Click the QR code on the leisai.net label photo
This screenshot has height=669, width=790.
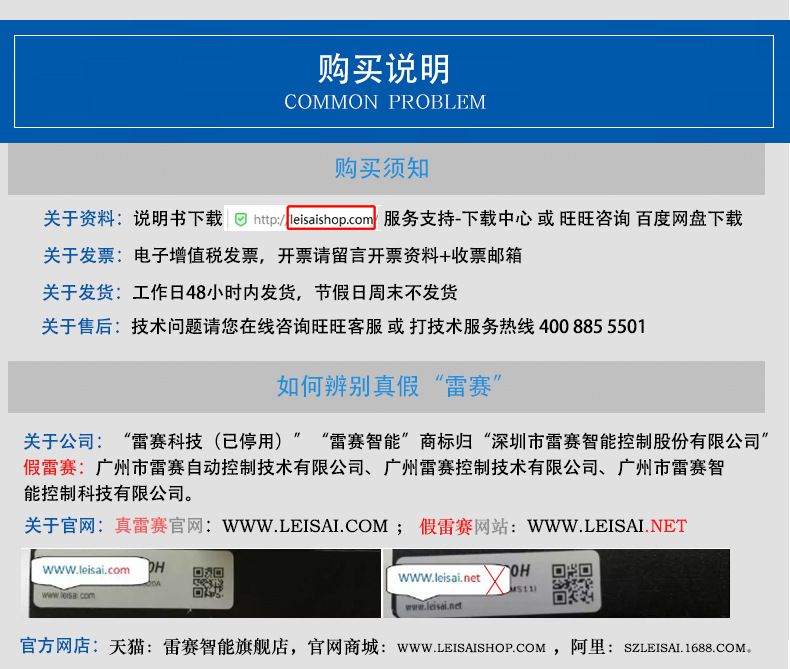click(572, 584)
